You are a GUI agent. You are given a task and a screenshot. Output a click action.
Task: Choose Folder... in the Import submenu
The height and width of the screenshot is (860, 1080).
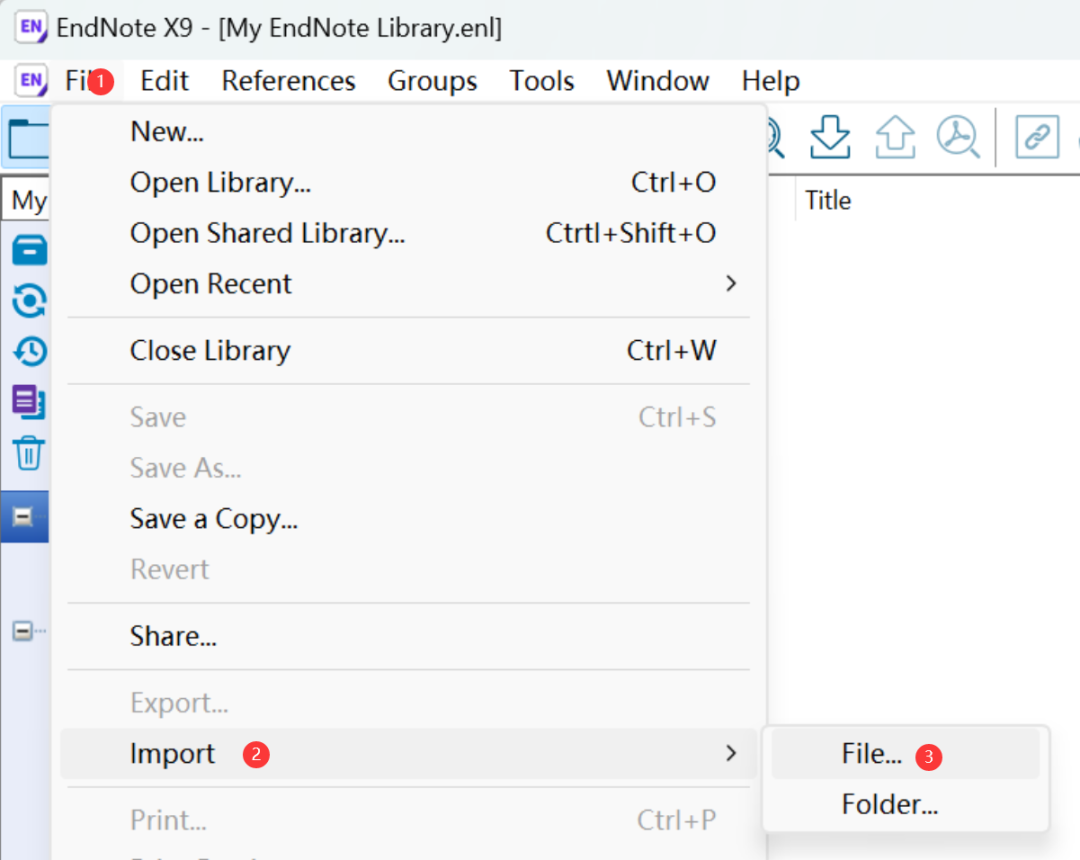(905, 804)
